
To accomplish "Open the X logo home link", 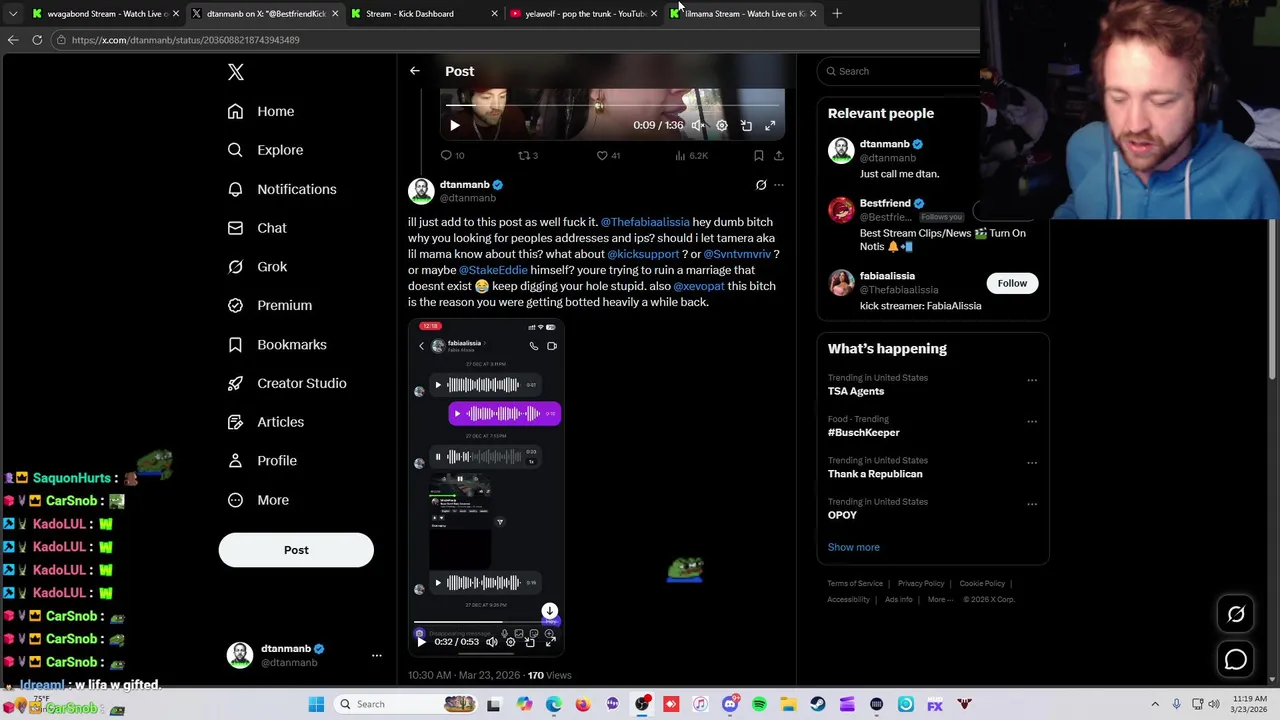I will tap(236, 72).
